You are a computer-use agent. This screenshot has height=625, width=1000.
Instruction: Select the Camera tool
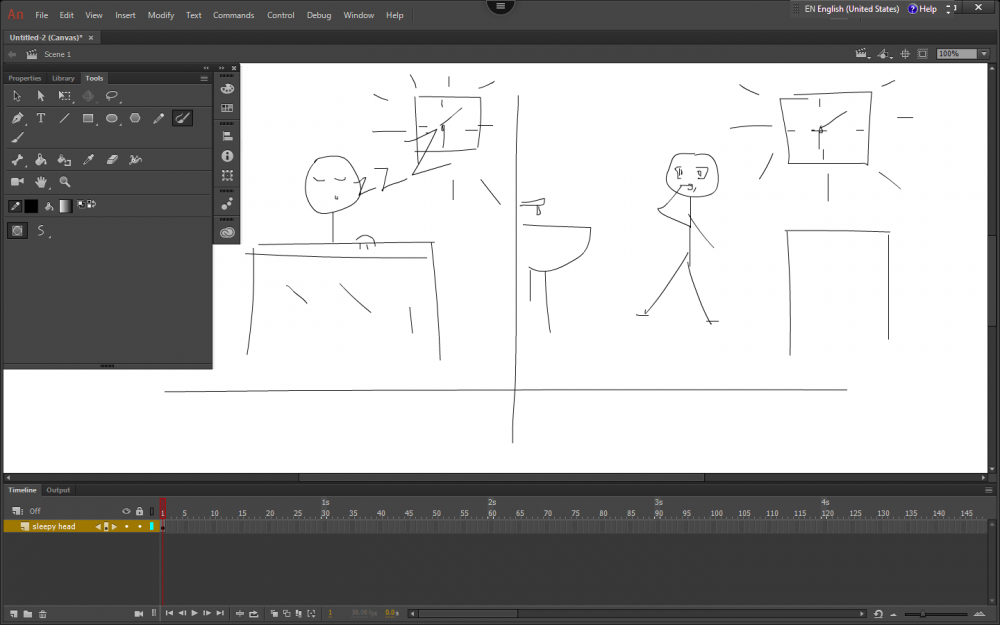coord(17,182)
